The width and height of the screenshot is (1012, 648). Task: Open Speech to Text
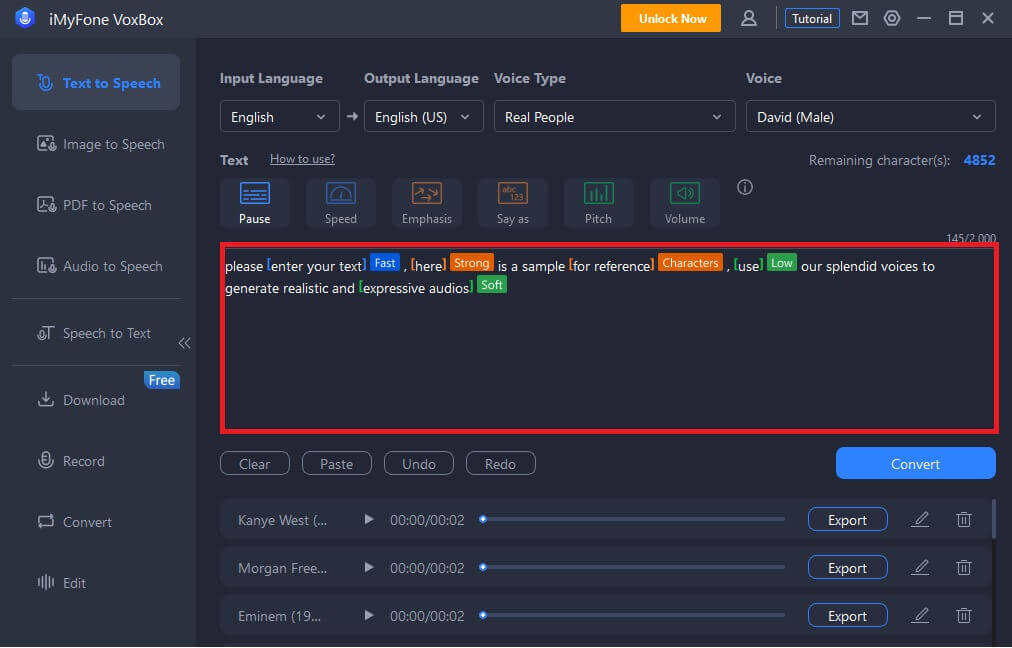96,333
